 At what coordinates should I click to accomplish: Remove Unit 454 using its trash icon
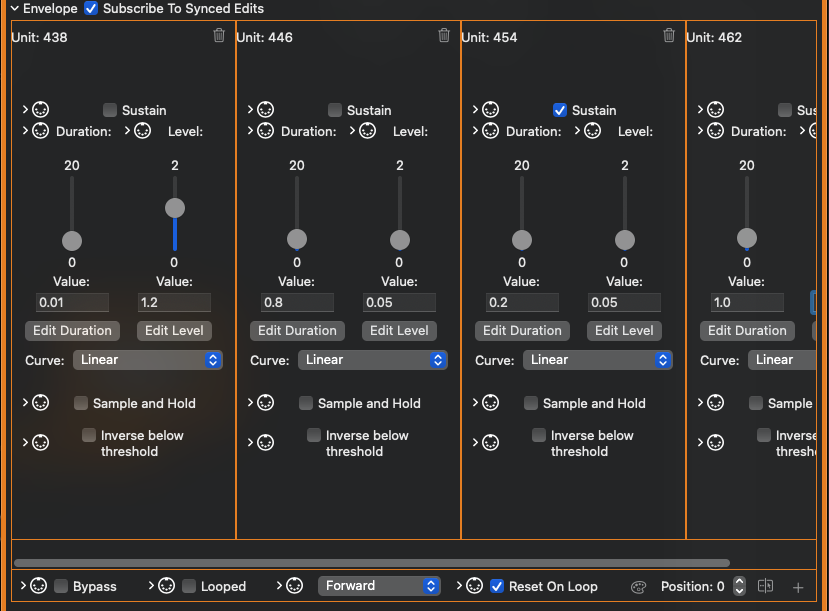point(669,36)
